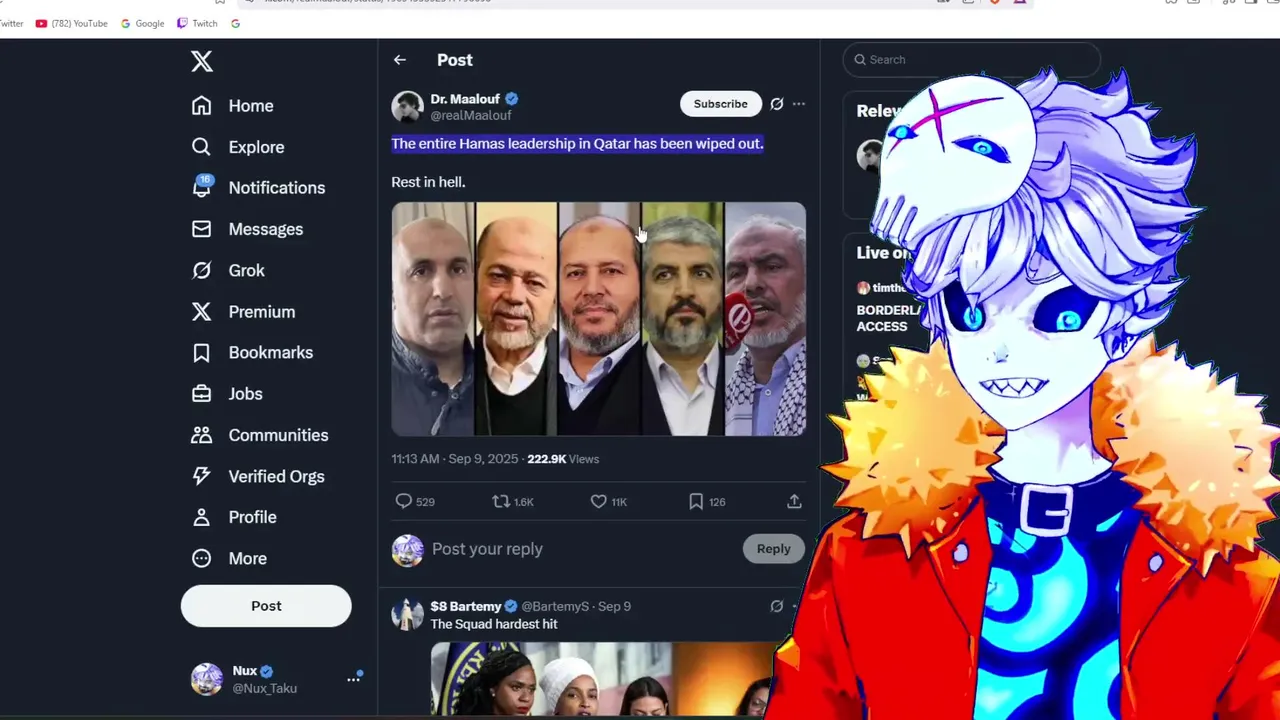
Task: Open Notifications bell with badge
Action: pos(202,187)
